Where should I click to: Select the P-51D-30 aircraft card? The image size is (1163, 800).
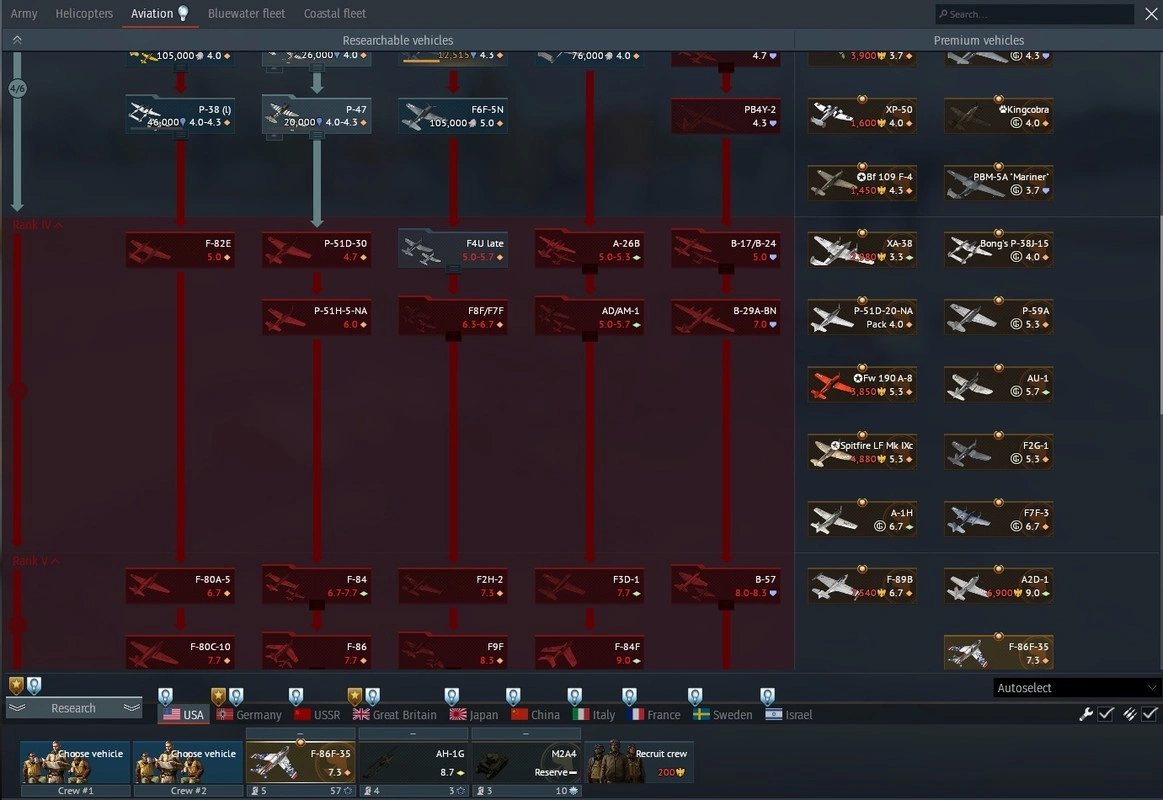point(316,250)
